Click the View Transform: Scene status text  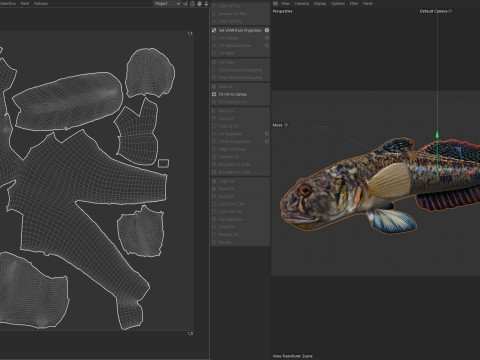click(293, 356)
